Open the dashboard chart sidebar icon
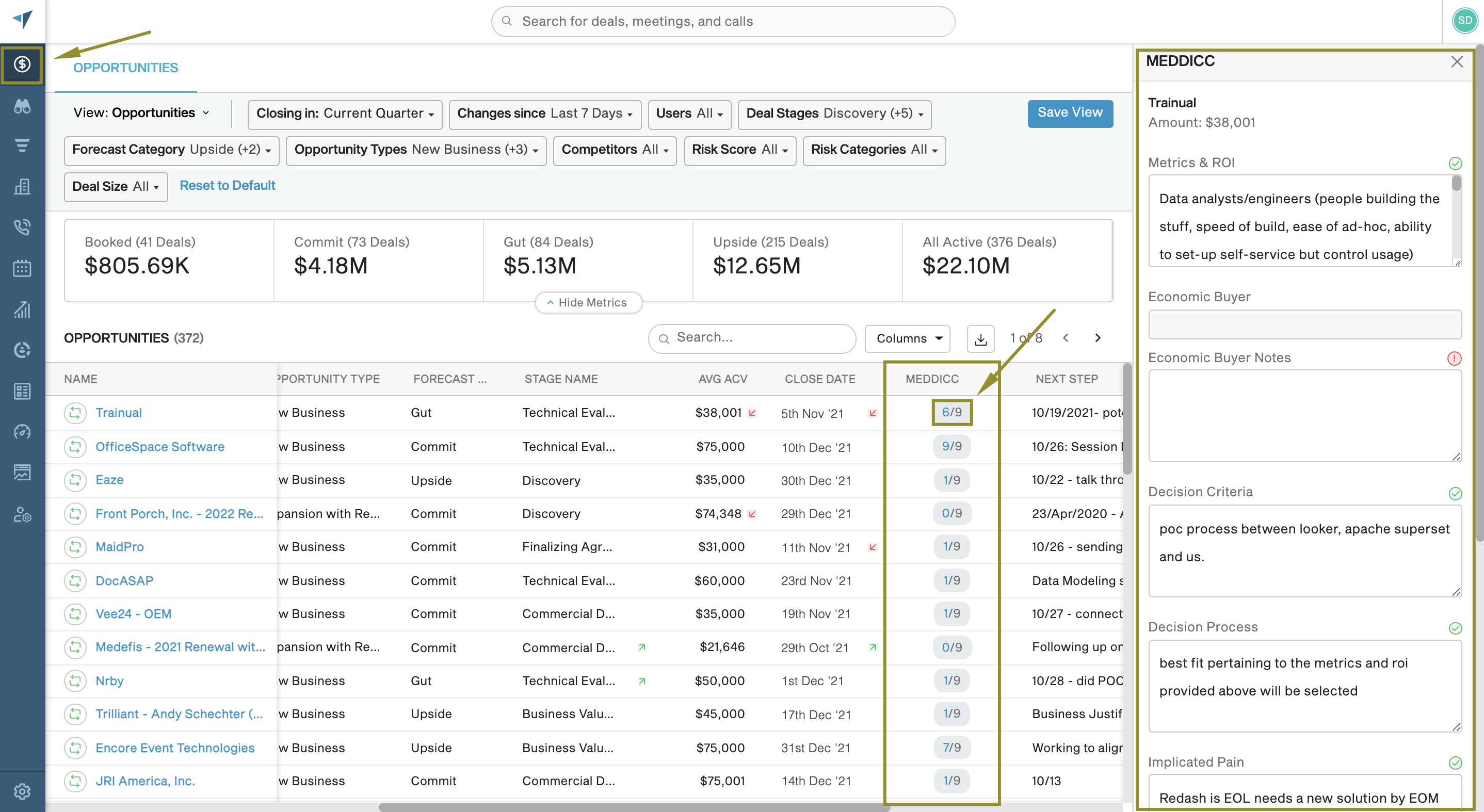The image size is (1484, 812). click(22, 472)
